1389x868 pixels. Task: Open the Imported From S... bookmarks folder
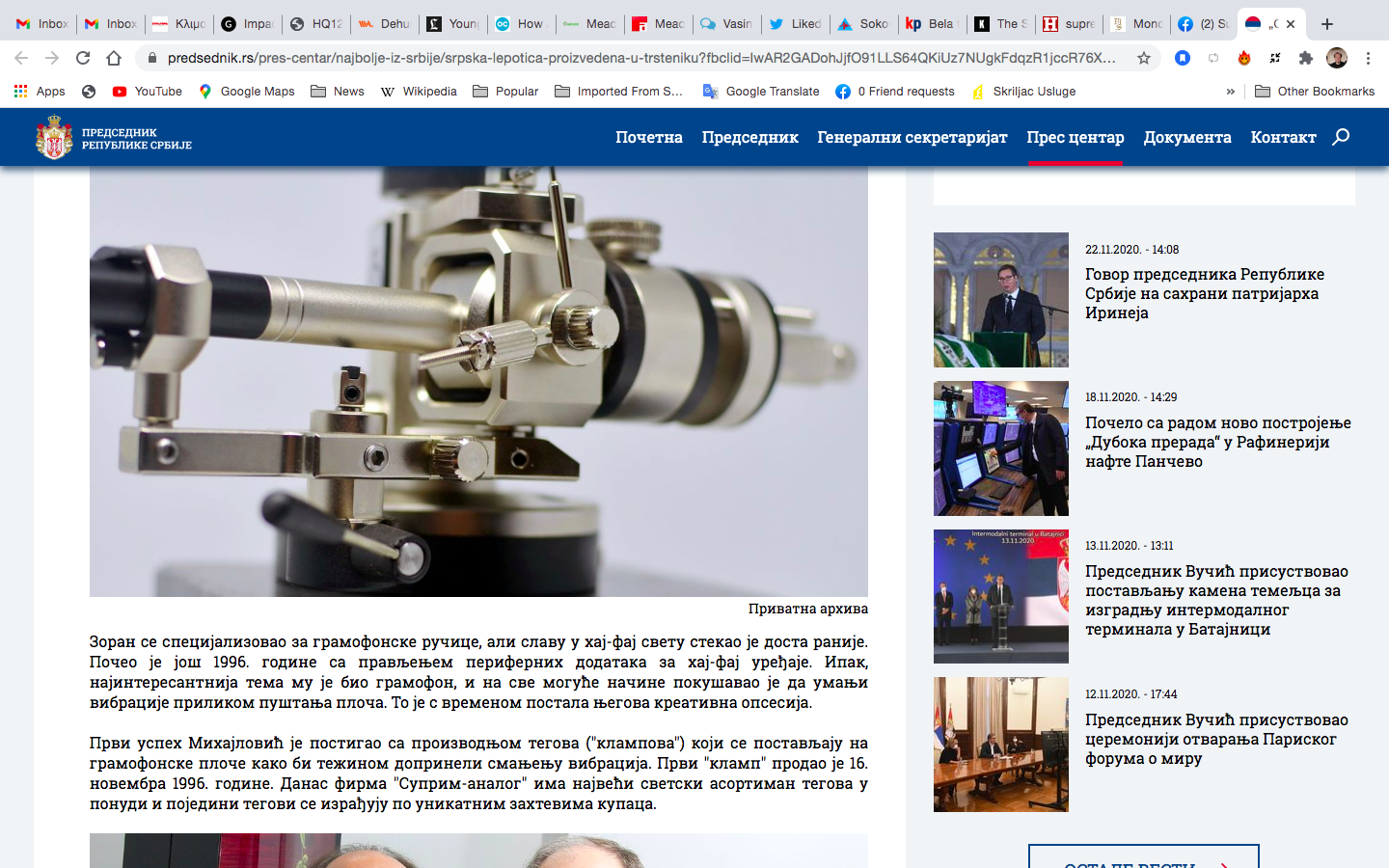[618, 92]
